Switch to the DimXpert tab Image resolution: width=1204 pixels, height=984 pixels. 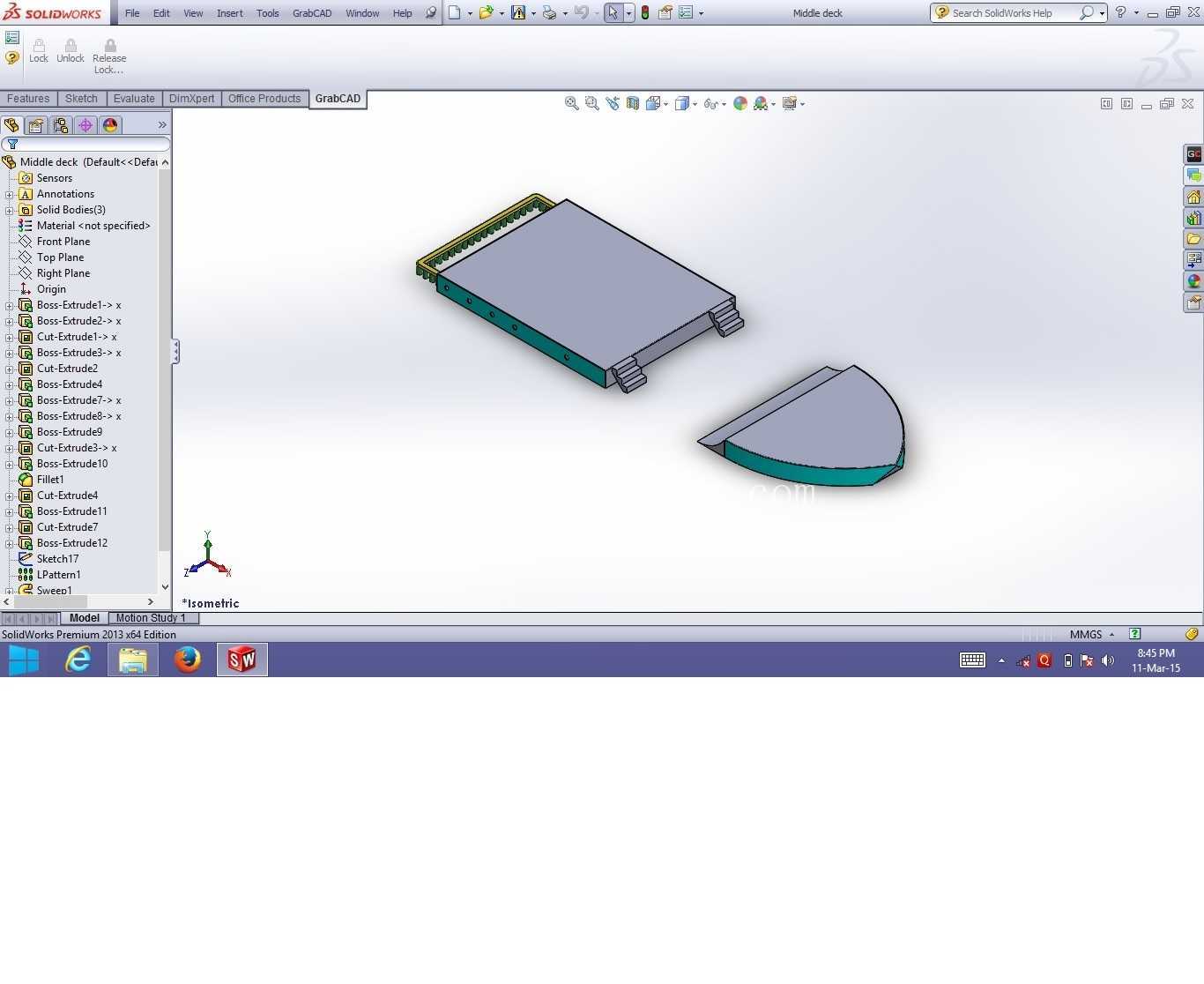(x=191, y=99)
